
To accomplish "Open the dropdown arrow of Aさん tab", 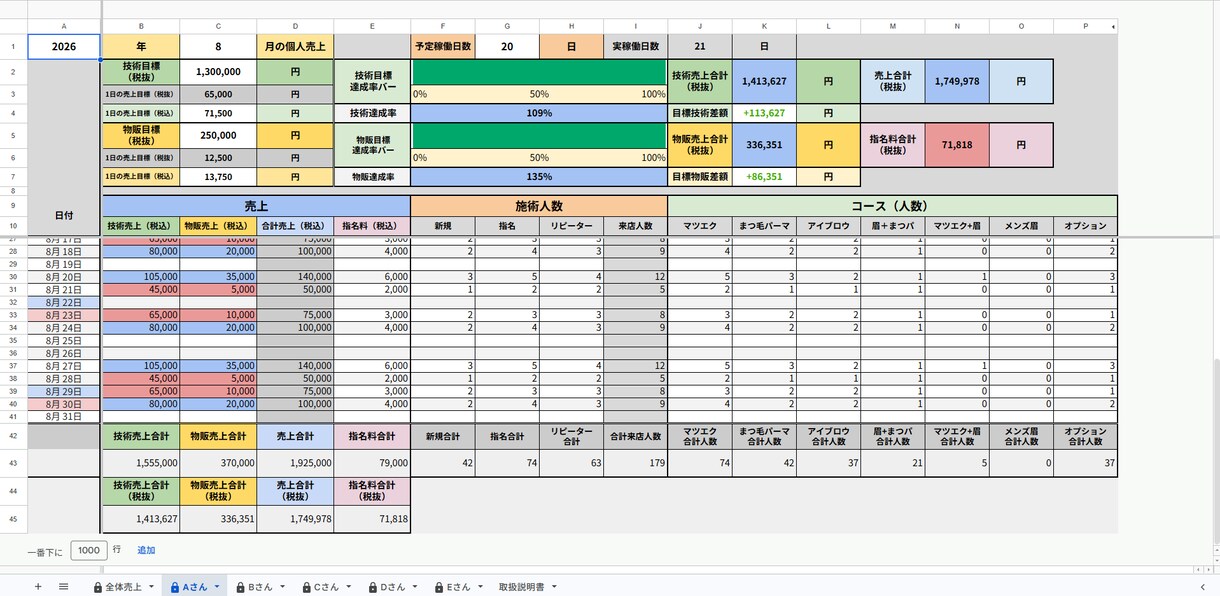I will click(x=216, y=587).
